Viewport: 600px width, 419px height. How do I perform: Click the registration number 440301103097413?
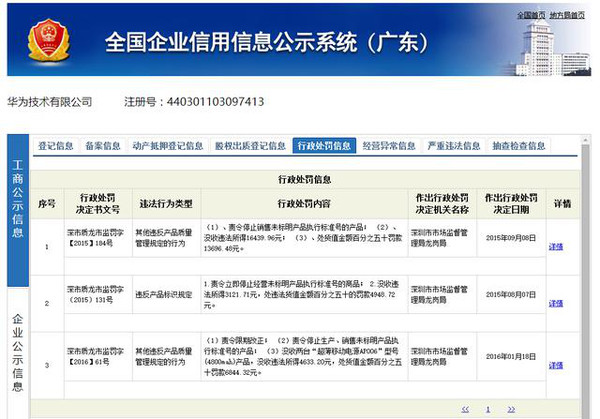pos(215,102)
